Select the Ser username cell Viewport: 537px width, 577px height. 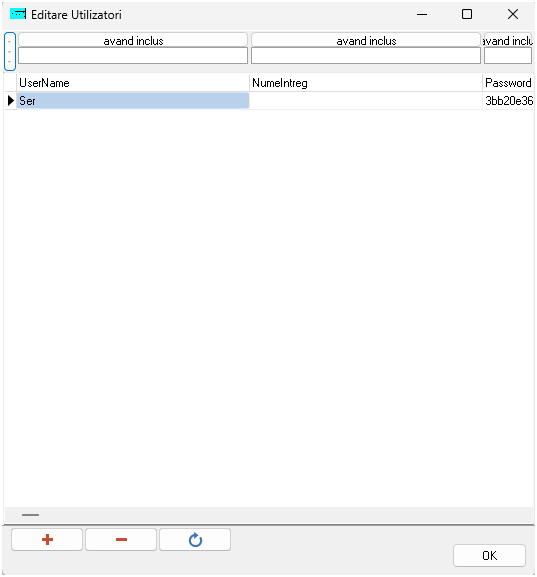(x=133, y=100)
